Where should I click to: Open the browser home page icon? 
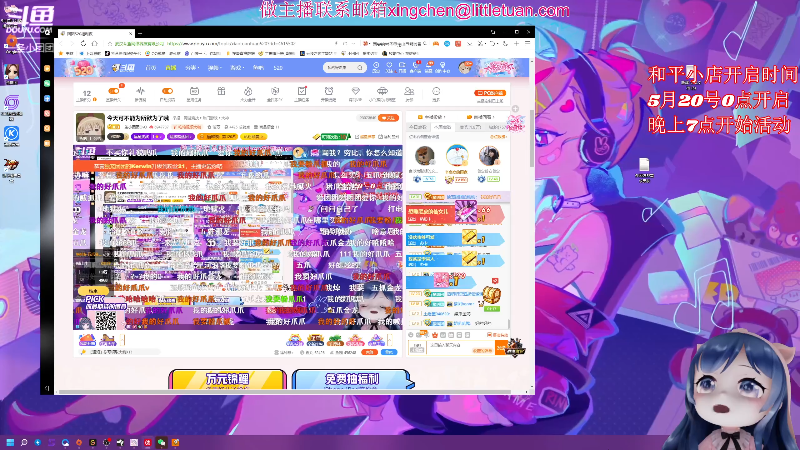(x=95, y=44)
